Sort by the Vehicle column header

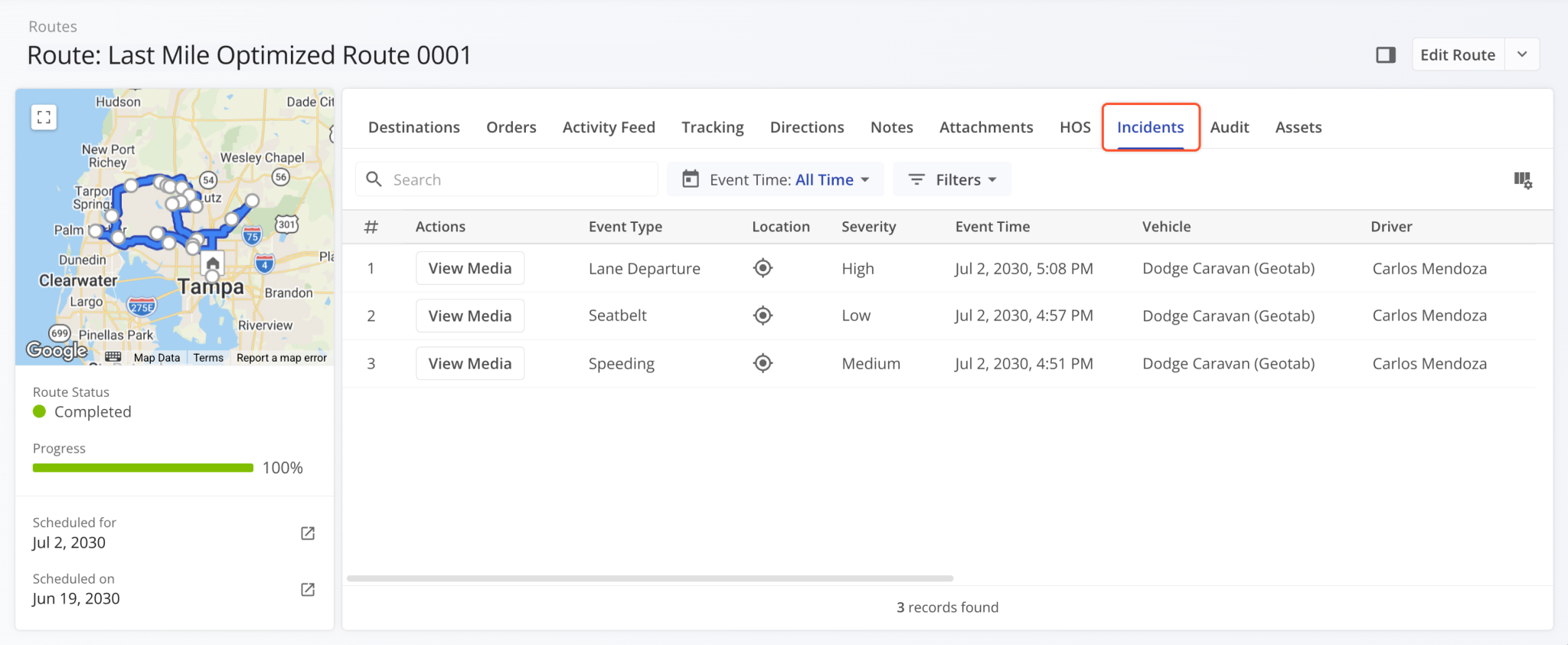pyautogui.click(x=1167, y=227)
